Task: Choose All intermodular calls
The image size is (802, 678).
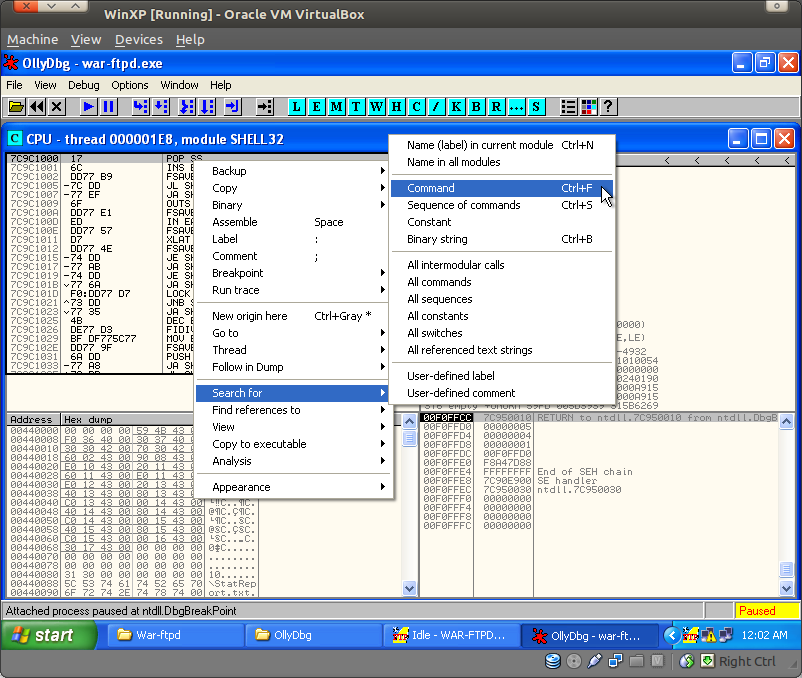Action: (x=502, y=265)
